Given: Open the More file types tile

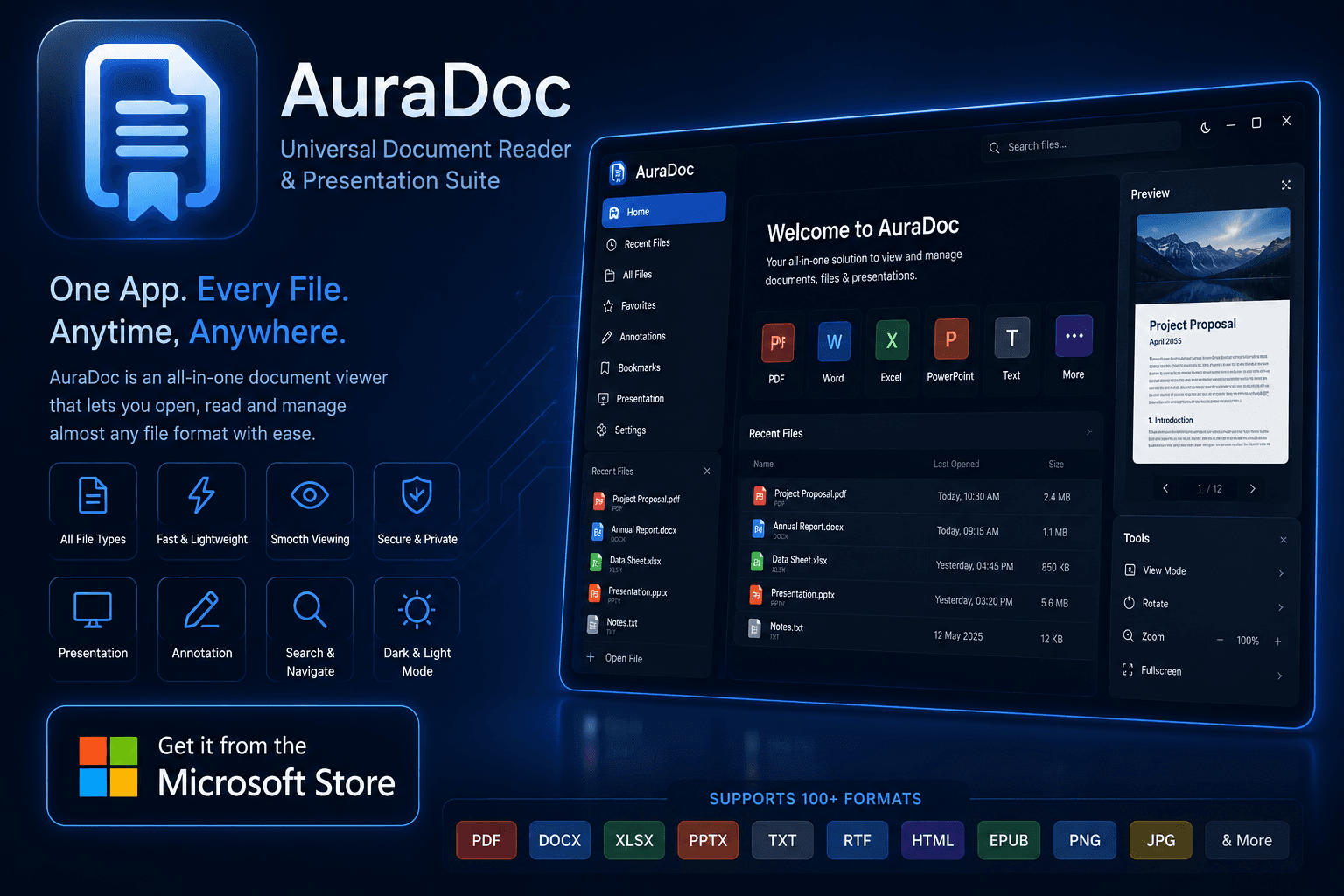Looking at the screenshot, I should pyautogui.click(x=1074, y=345).
